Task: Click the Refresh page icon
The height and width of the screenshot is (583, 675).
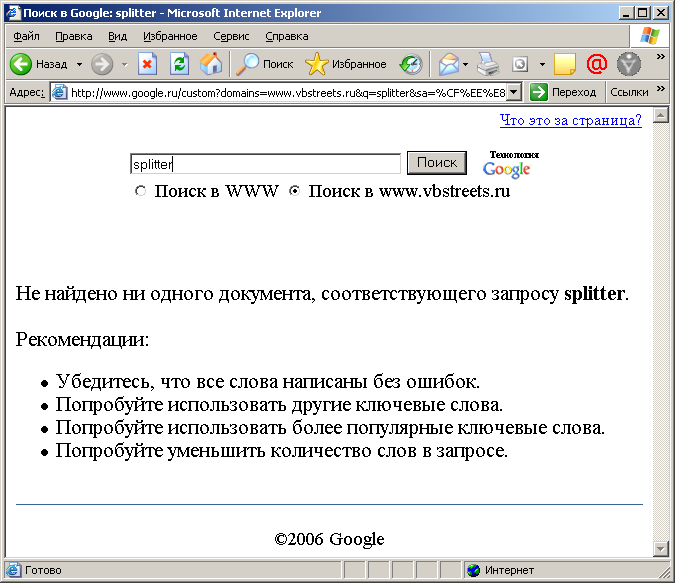Action: tap(179, 64)
